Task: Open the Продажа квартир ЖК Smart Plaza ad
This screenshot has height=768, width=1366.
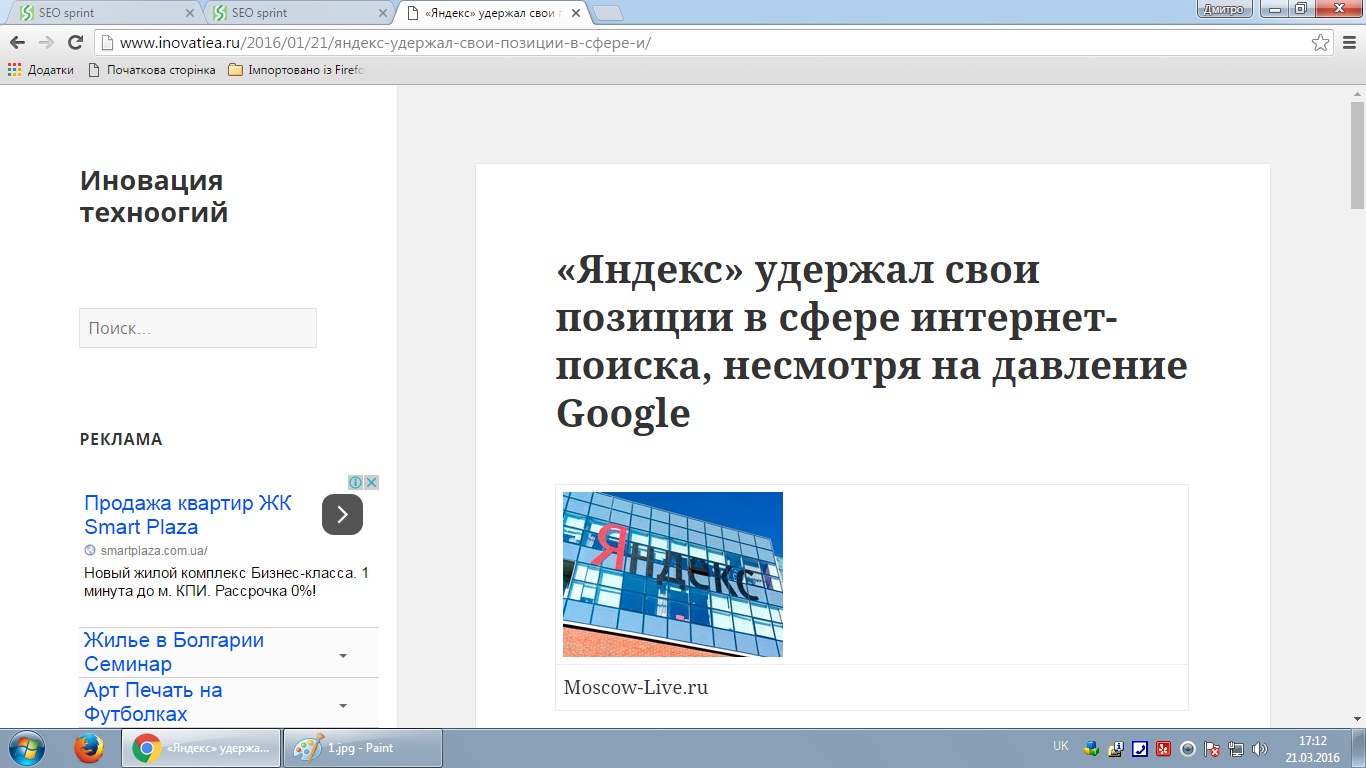Action: [188, 515]
